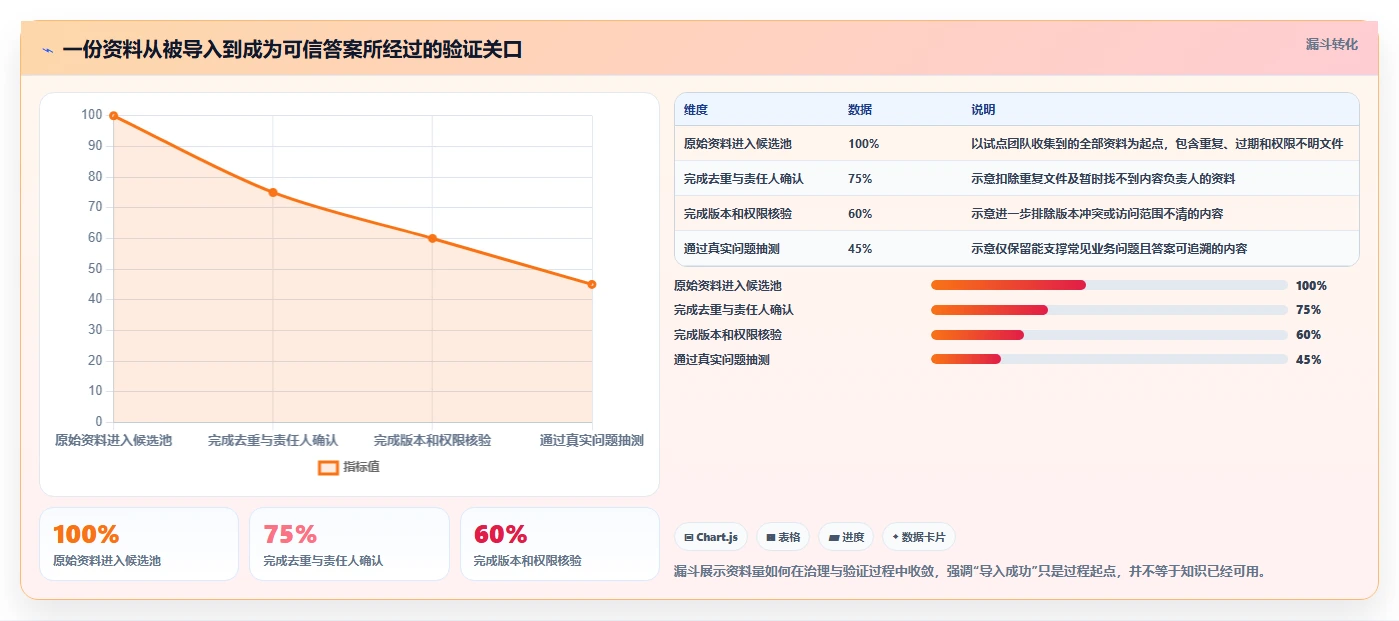Select the 原始资料进入候选池 table row

point(1017,144)
